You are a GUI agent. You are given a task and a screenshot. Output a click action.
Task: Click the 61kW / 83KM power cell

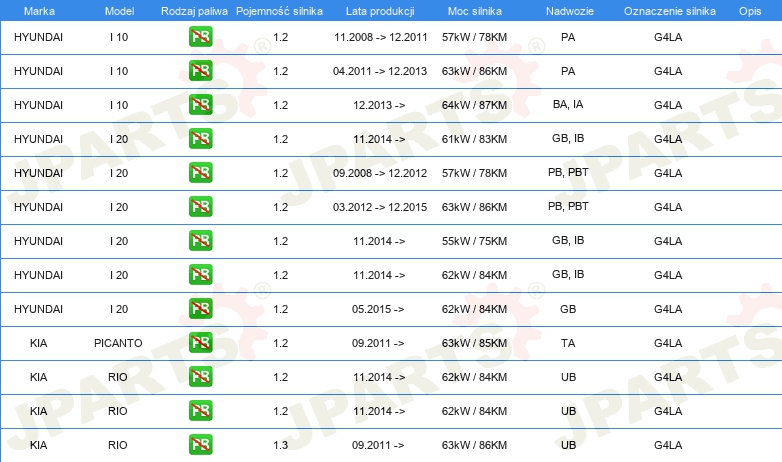pos(474,139)
